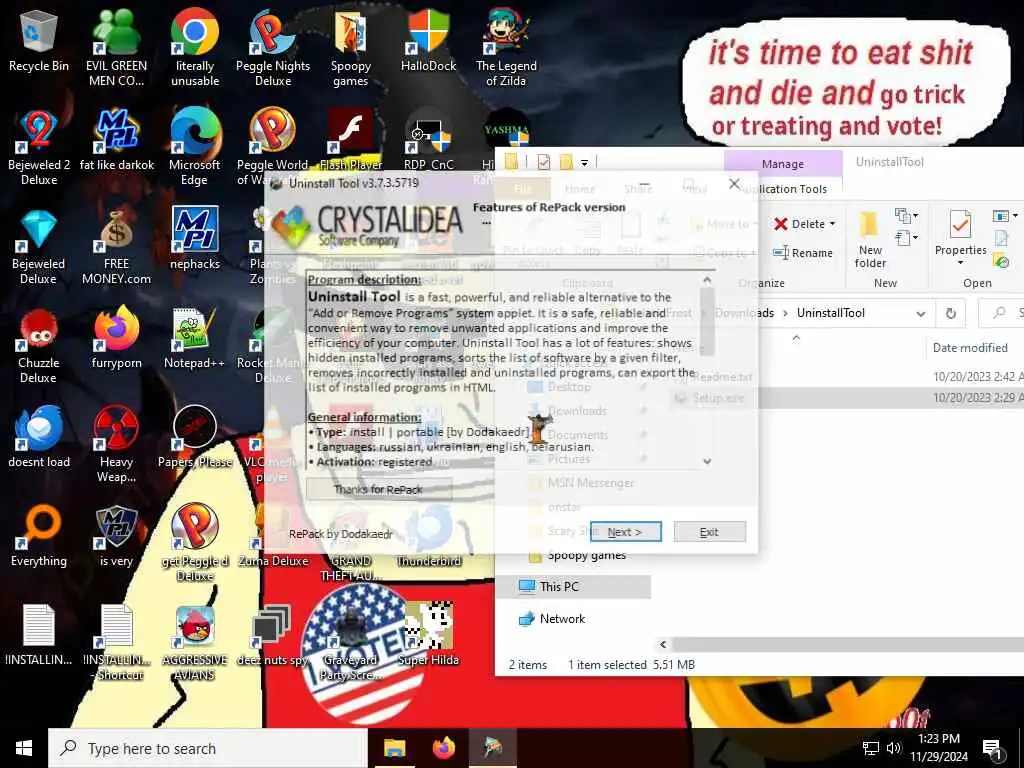The width and height of the screenshot is (1024, 768).
Task: Open the Heavy Weap... shortcut
Action: pos(116,445)
